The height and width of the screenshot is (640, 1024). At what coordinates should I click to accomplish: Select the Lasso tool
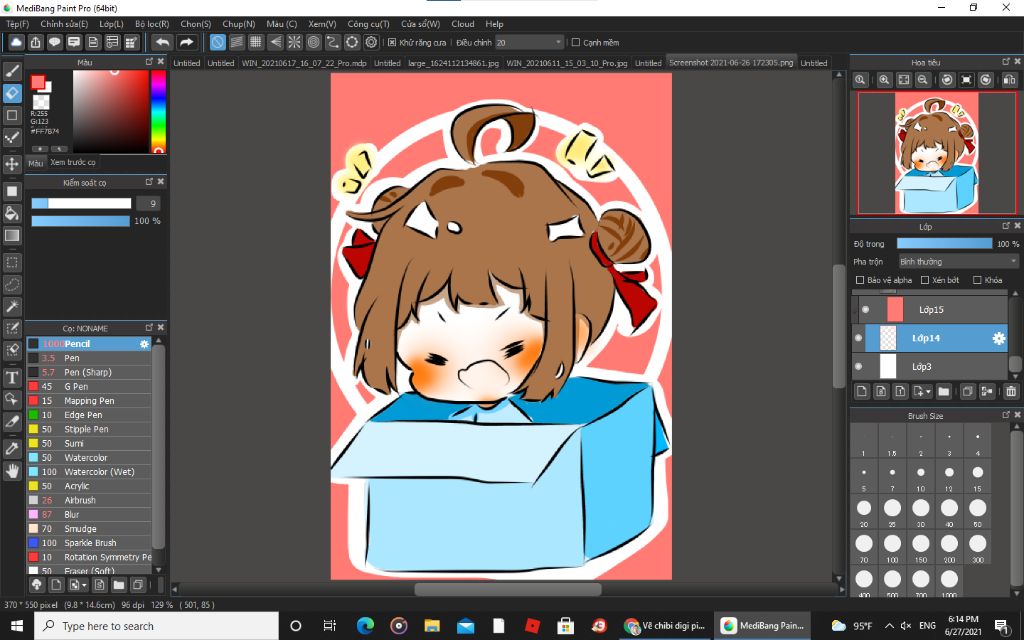(x=12, y=285)
